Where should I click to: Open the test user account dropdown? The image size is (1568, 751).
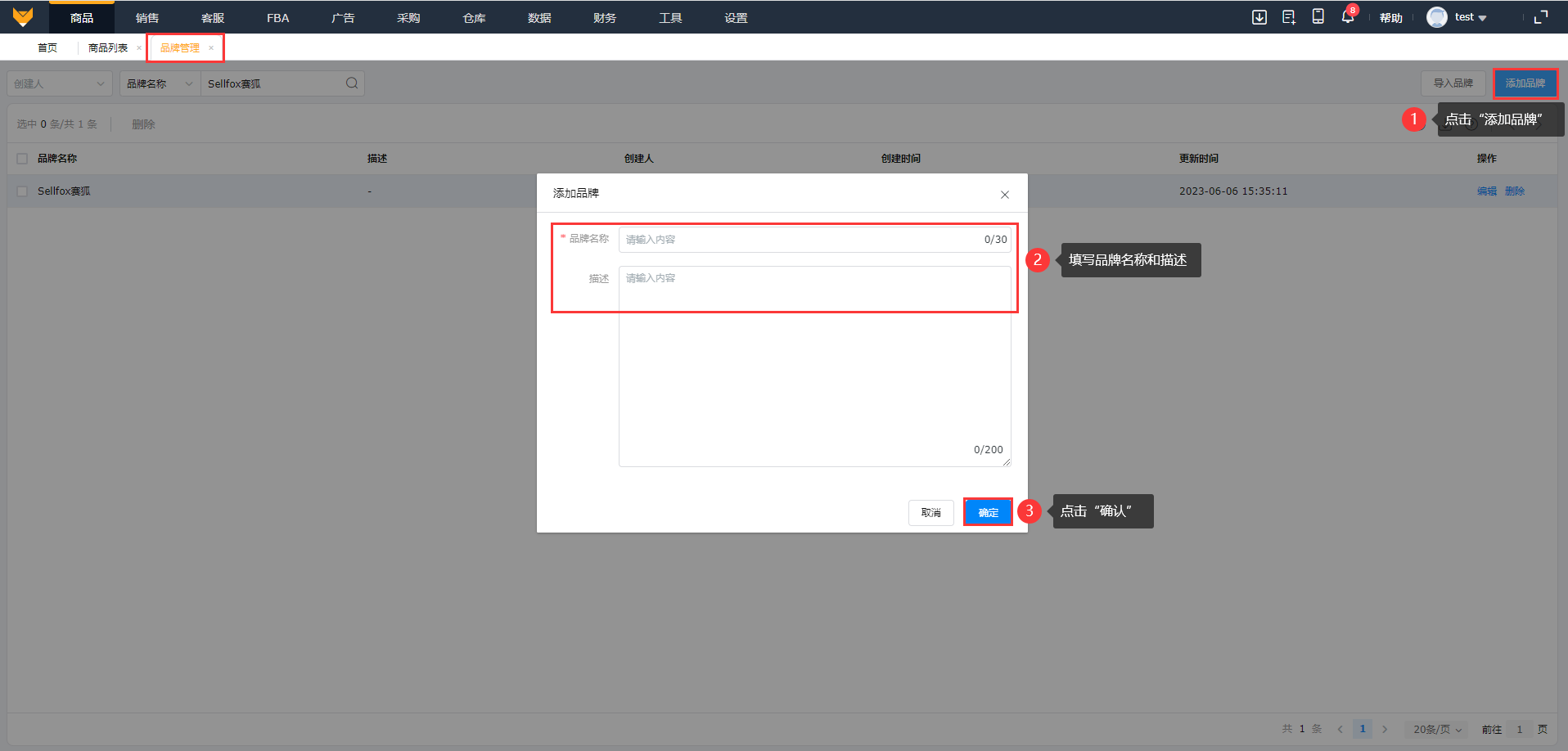1471,17
